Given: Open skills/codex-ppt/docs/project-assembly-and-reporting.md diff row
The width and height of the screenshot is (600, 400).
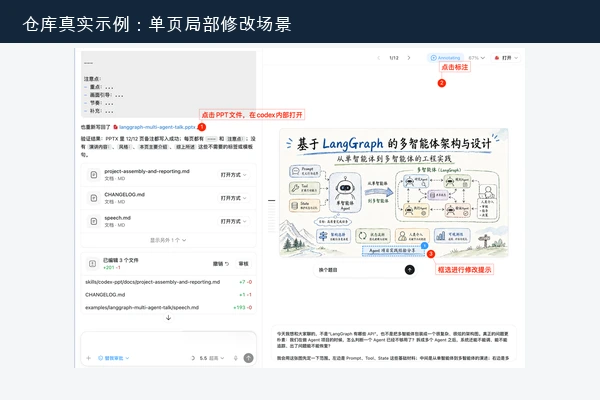Looking at the screenshot, I should tap(168, 282).
